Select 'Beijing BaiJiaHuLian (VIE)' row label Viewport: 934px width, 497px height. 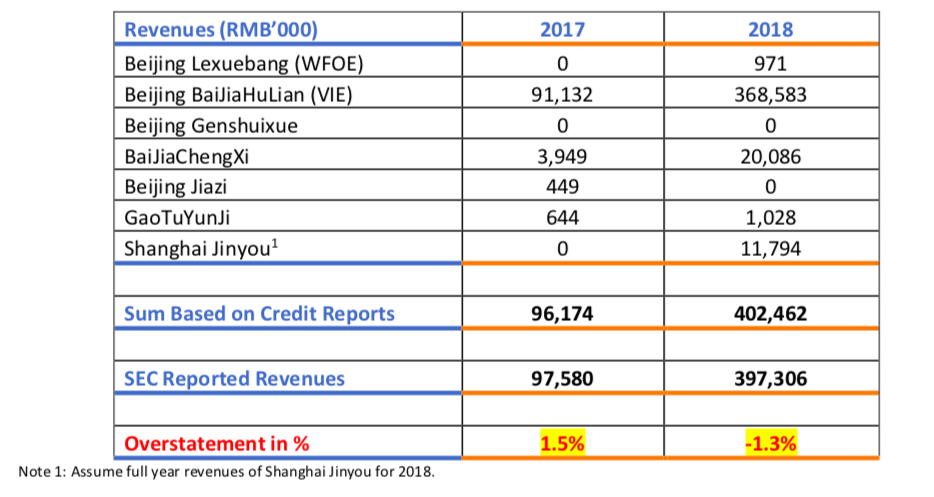click(238, 94)
